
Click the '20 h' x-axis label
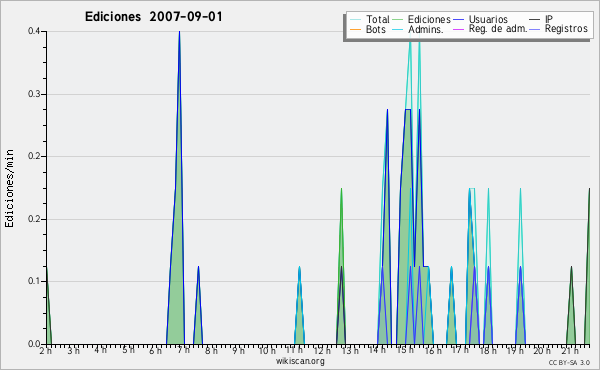(x=542, y=350)
